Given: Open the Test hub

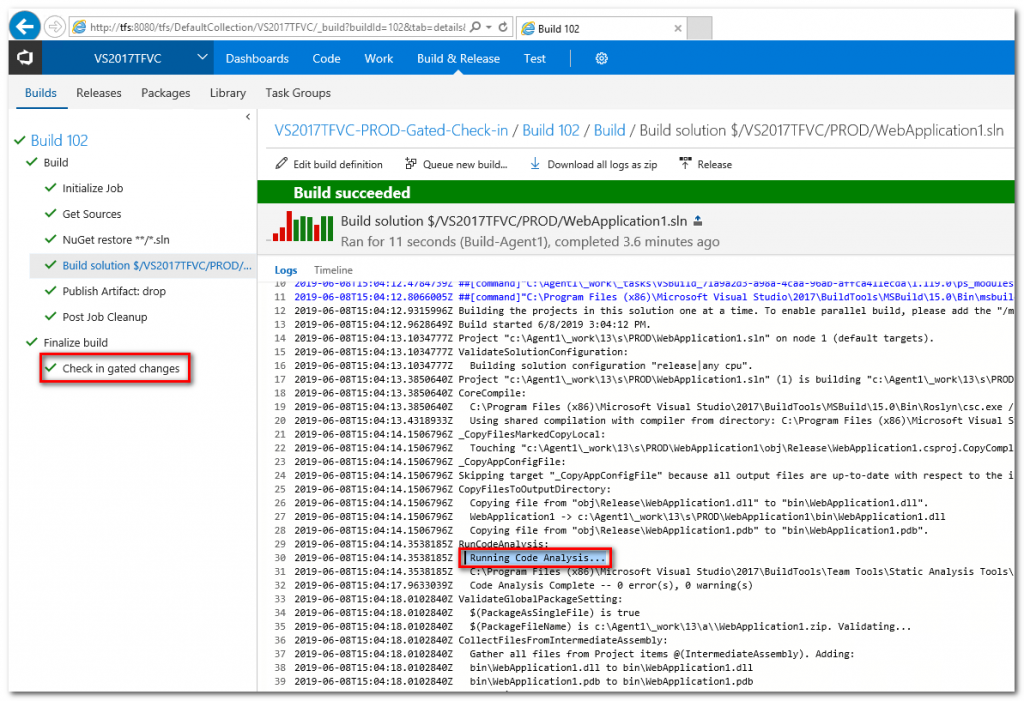Looking at the screenshot, I should 534,58.
